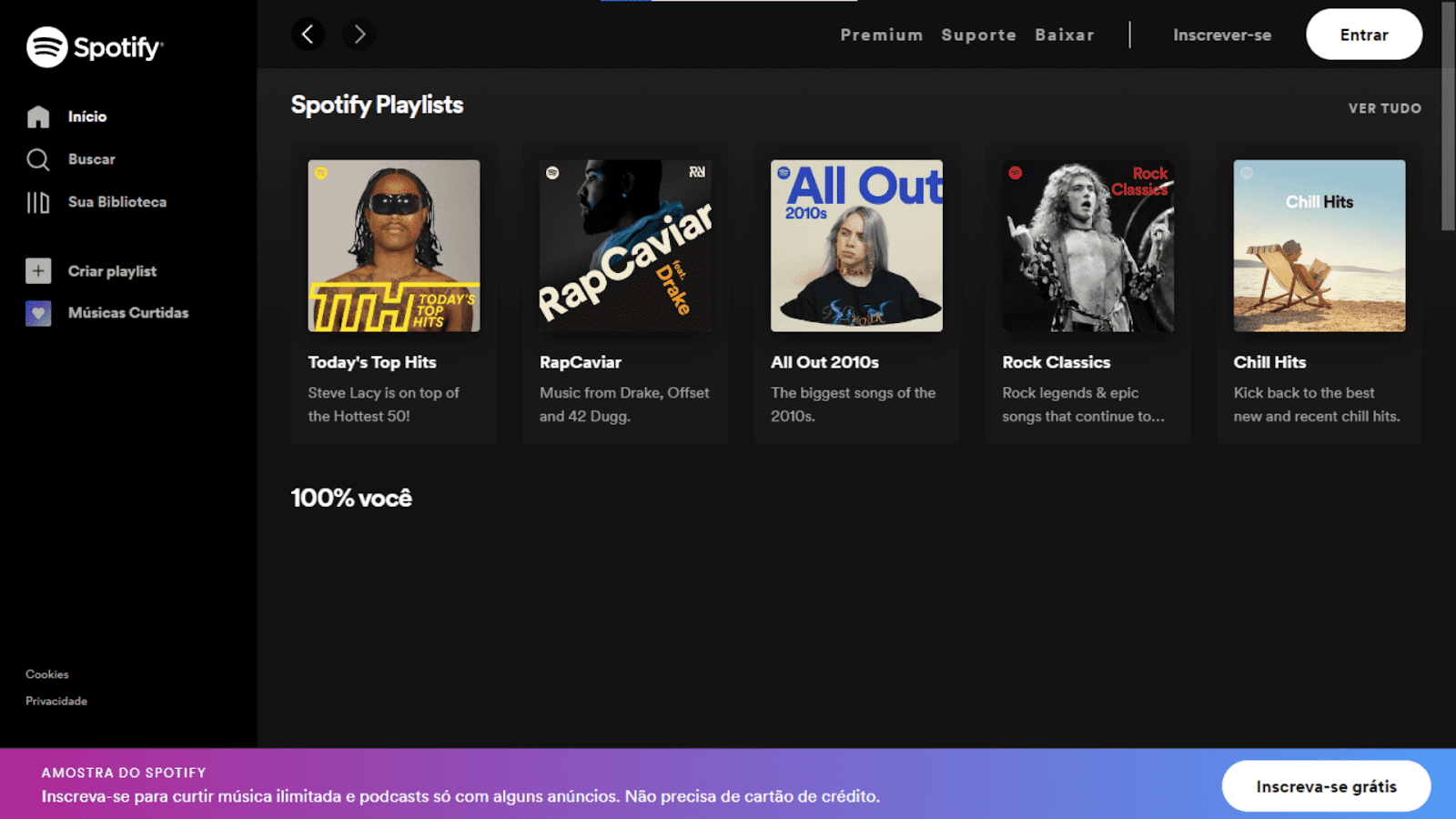Click the Inscreva-se grátis banner button
This screenshot has height=819, width=1456.
click(x=1326, y=786)
